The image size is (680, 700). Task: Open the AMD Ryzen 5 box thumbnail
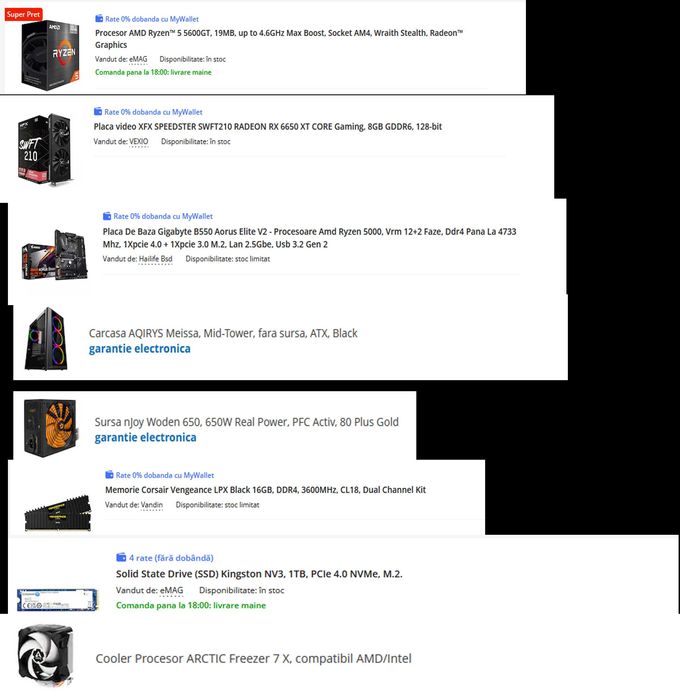pyautogui.click(x=50, y=54)
